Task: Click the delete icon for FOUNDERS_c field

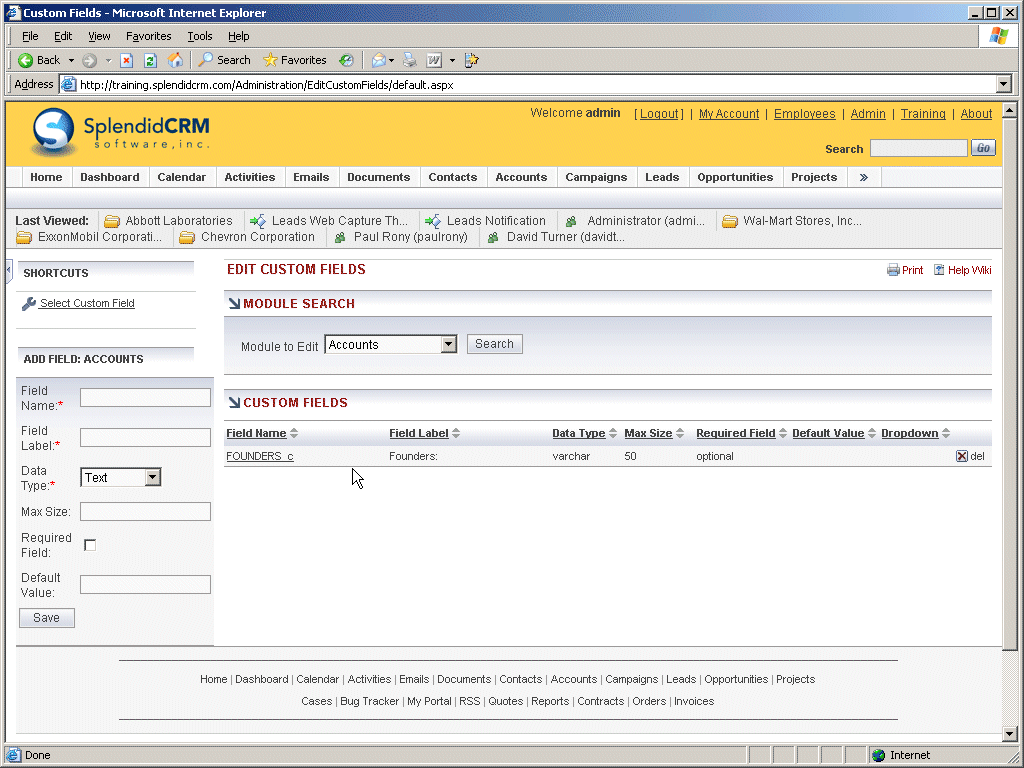Action: [962, 456]
